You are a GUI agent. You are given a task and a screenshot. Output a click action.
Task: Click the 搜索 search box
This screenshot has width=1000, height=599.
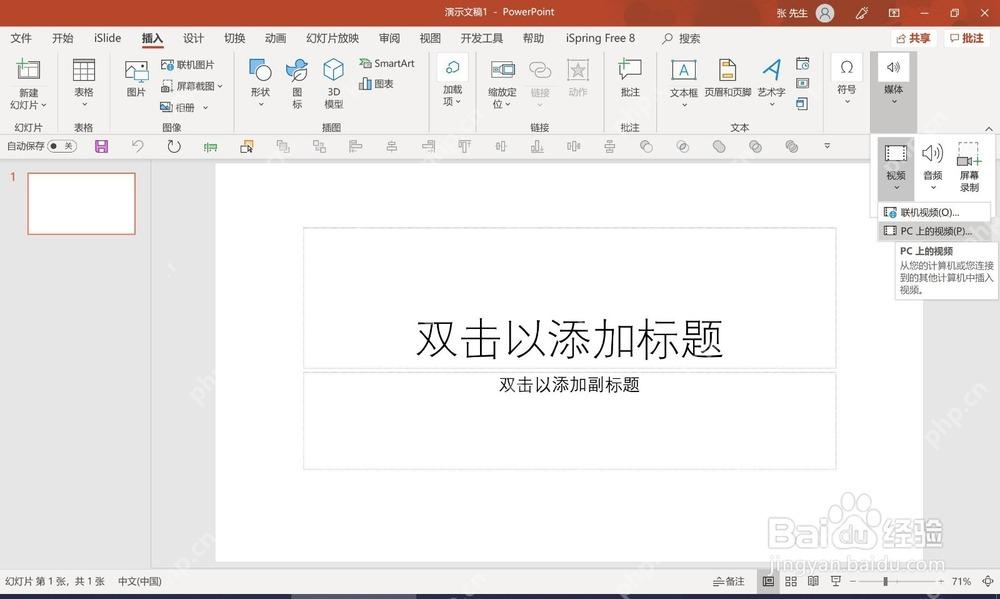click(681, 39)
